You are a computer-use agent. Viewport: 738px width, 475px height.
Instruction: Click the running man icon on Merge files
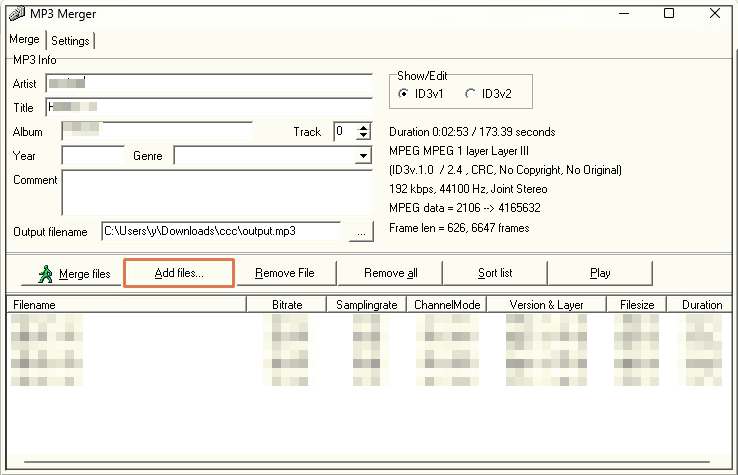click(x=45, y=274)
